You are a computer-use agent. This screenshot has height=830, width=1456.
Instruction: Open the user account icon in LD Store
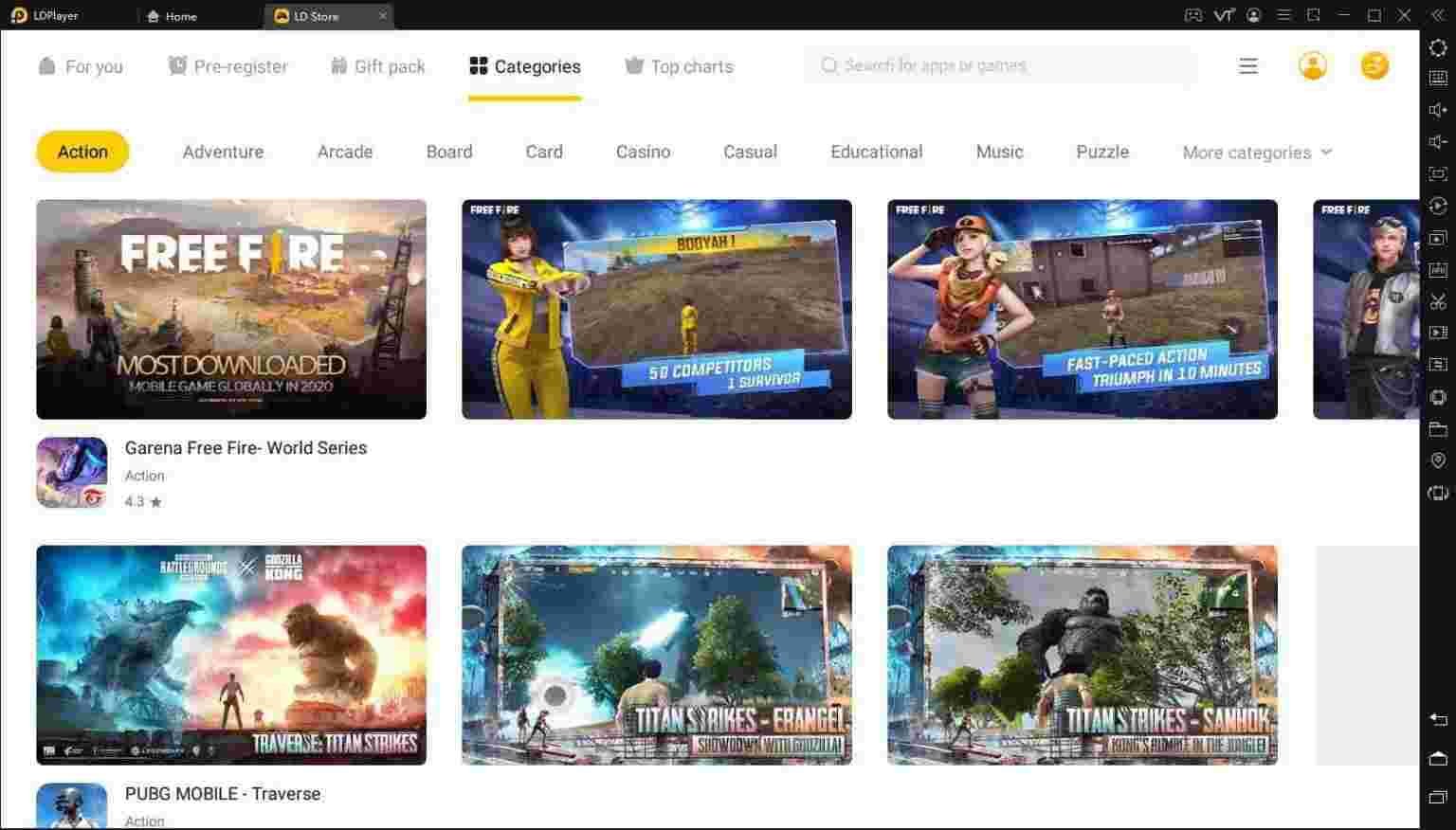pos(1312,65)
